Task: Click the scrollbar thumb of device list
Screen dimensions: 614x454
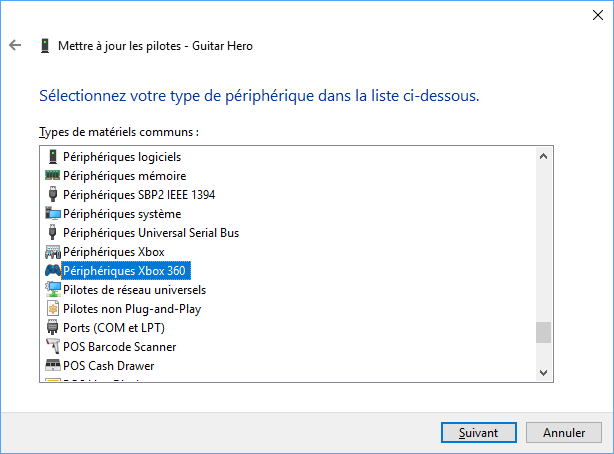Action: (543, 332)
